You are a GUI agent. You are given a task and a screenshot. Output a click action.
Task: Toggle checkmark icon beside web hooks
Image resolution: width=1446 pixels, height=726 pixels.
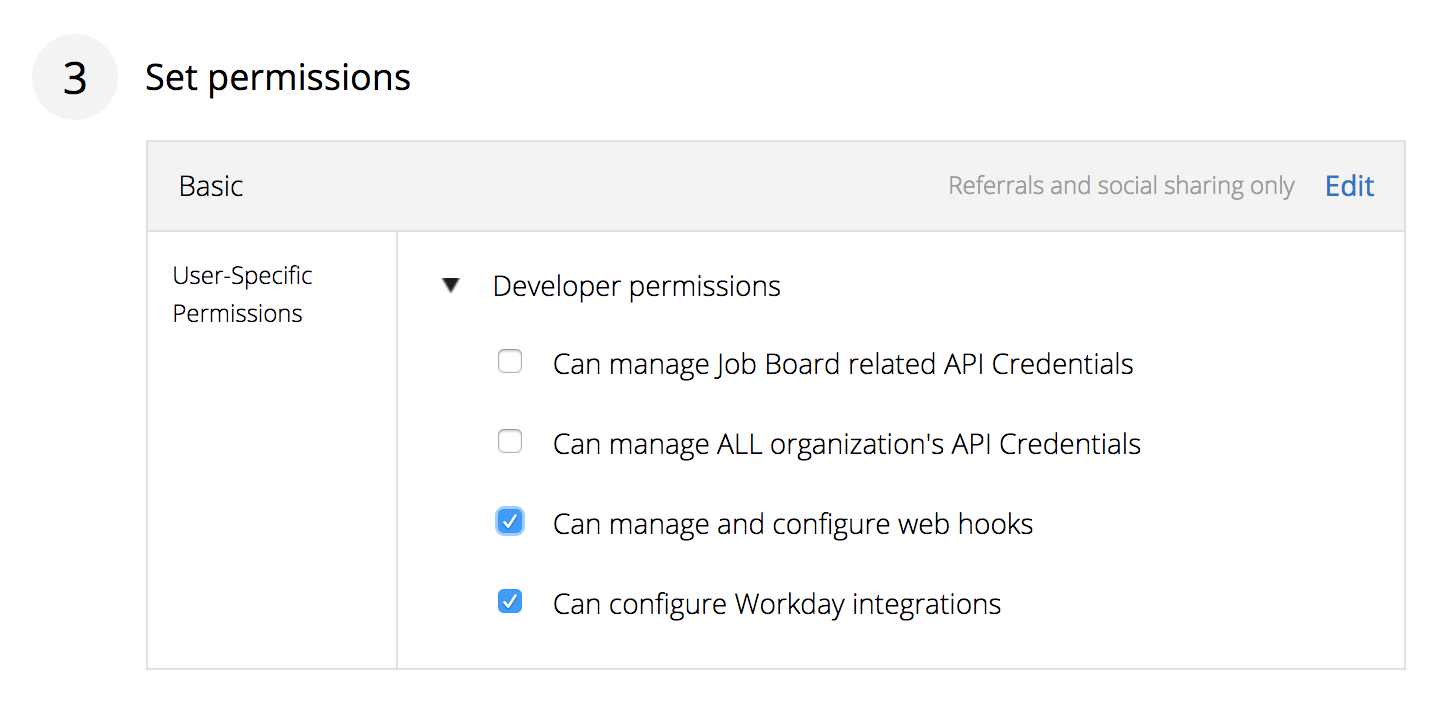pos(510,521)
